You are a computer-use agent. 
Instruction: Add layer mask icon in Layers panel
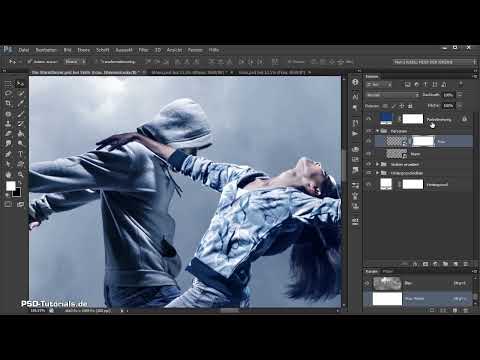pyautogui.click(x=425, y=264)
